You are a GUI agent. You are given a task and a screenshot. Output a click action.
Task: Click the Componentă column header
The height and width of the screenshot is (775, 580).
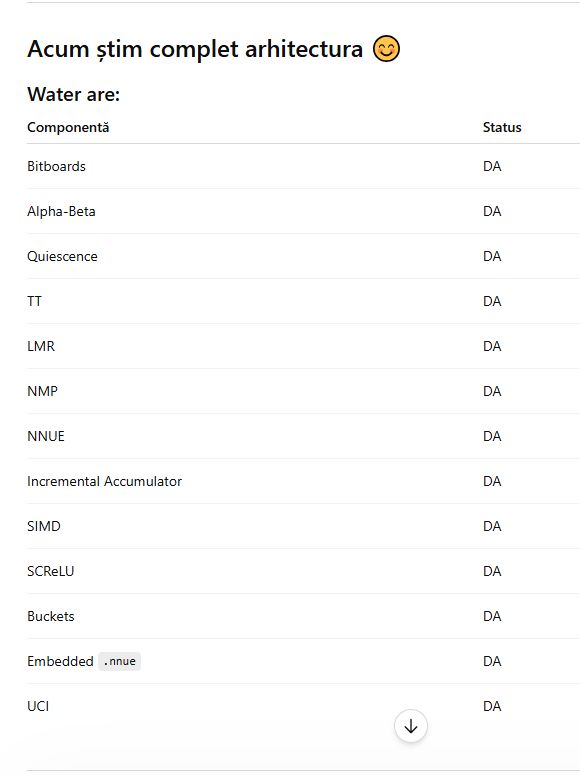pyautogui.click(x=68, y=128)
